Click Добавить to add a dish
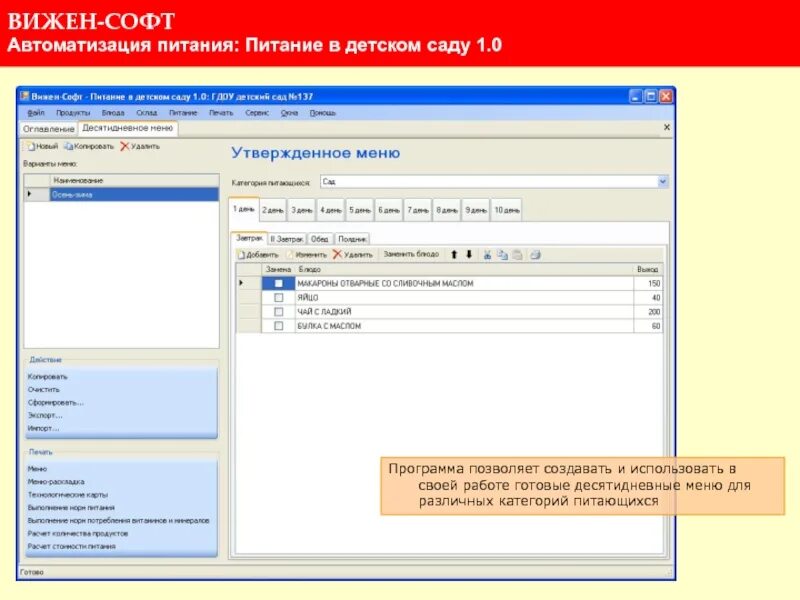 [258, 255]
